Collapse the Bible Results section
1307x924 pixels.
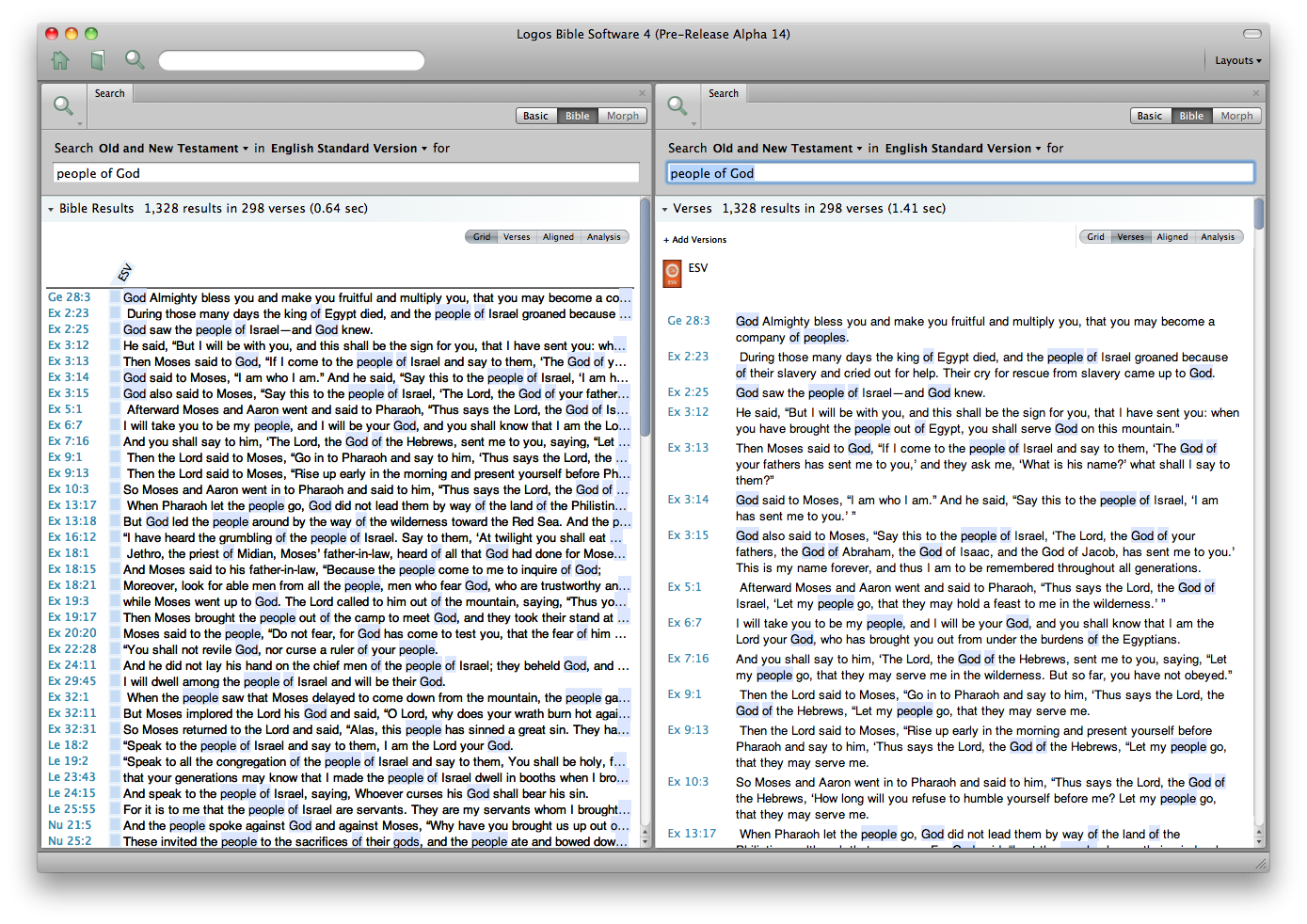pos(51,209)
